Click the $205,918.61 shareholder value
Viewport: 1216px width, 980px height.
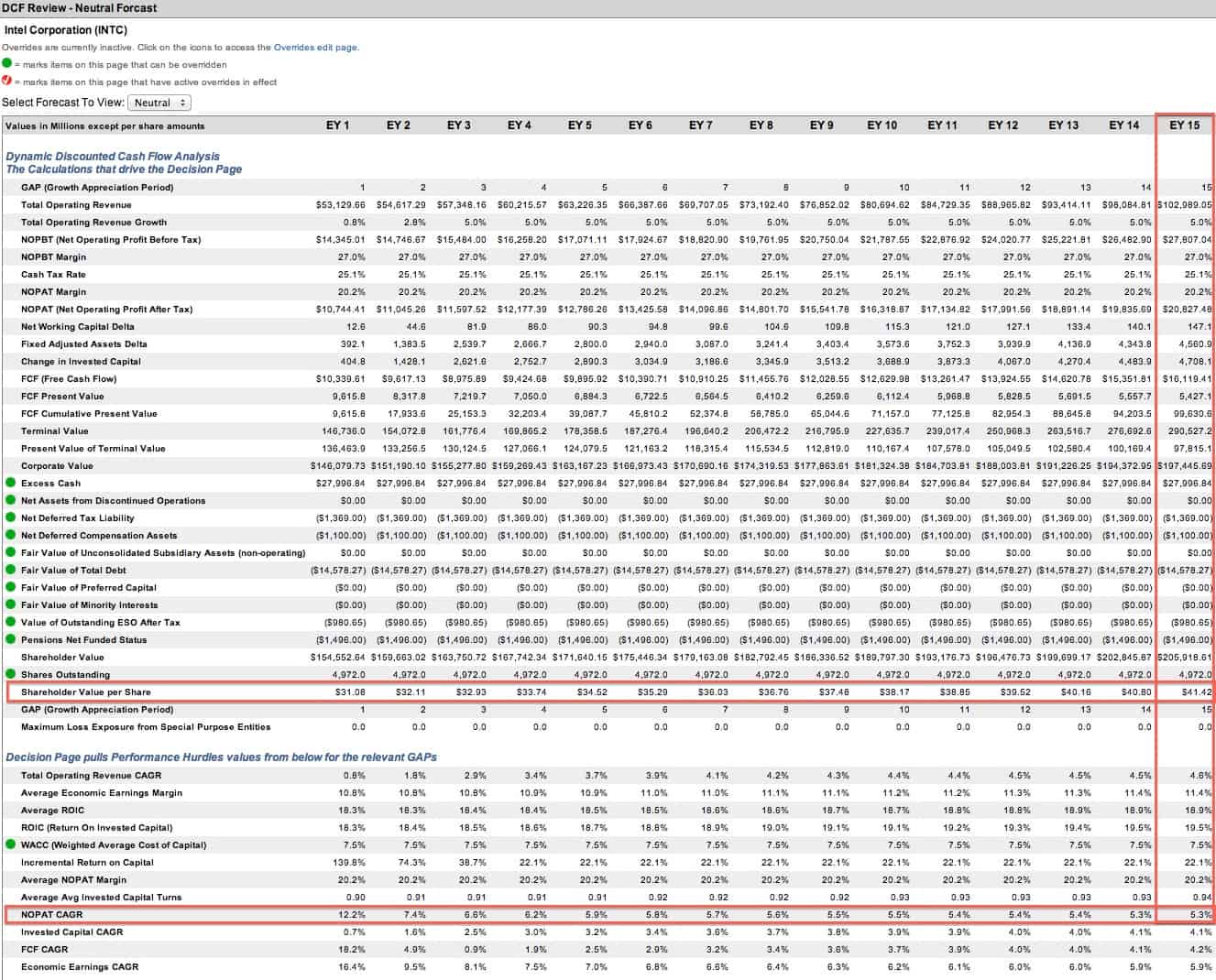pyautogui.click(x=1185, y=658)
